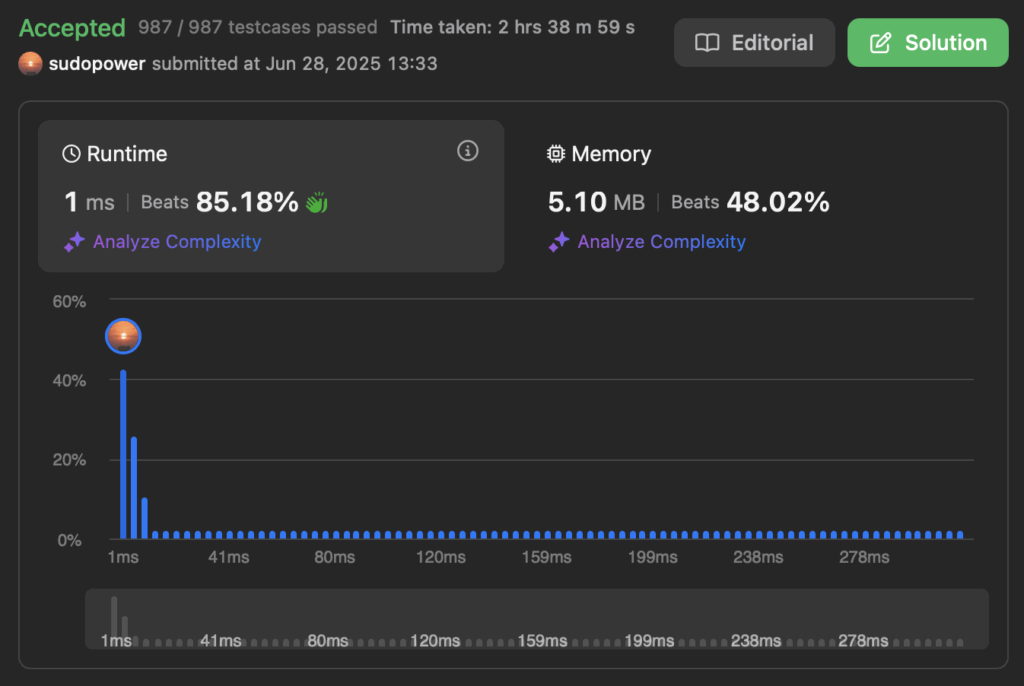Click the sudopower username link
Screen dimensions: 1024x686
pyautogui.click(x=97, y=63)
